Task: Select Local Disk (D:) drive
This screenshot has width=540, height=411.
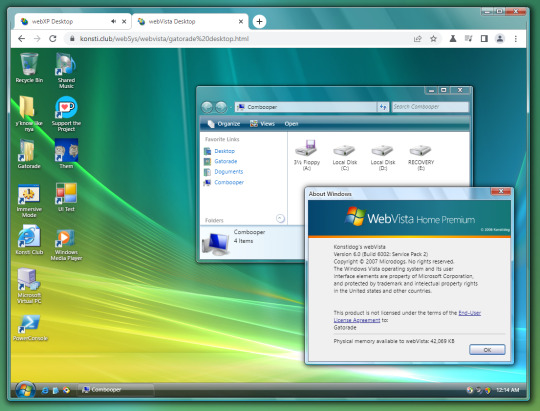Action: tap(383, 157)
